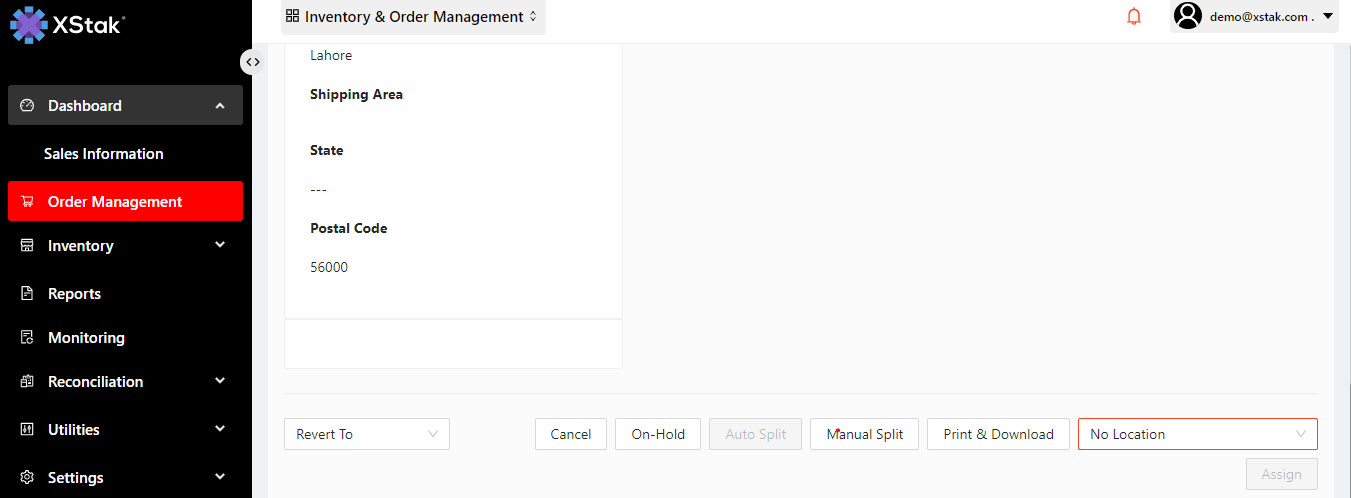Click the Inventory store icon
This screenshot has height=498, width=1351.
pos(27,246)
